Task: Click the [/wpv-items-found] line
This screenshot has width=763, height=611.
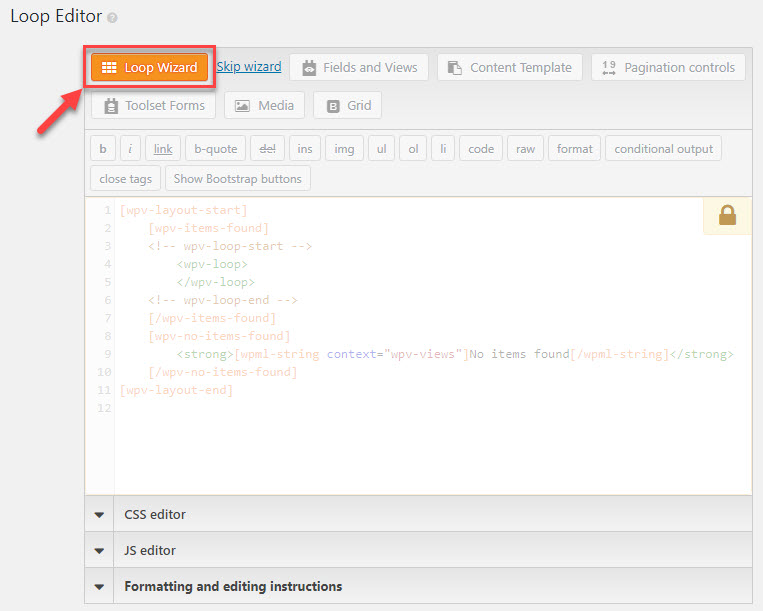Action: coord(212,318)
